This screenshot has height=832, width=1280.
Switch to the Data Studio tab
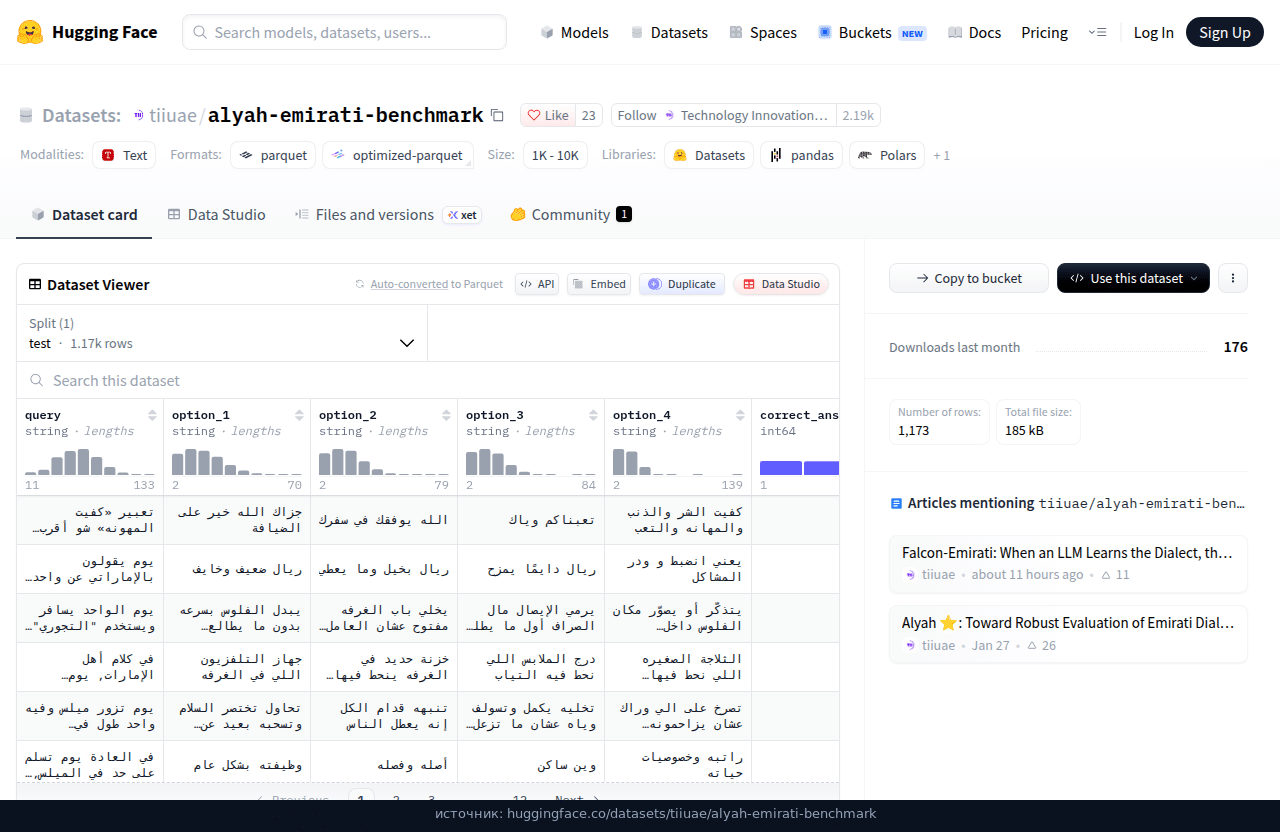coord(216,214)
